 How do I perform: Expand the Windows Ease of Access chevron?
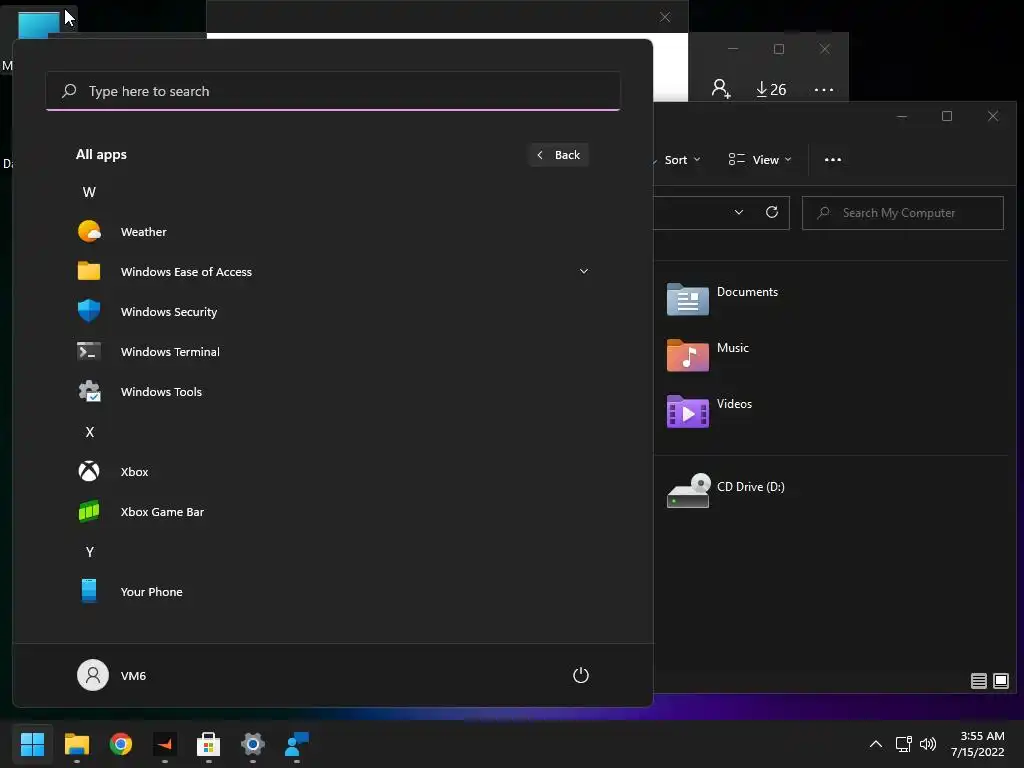tap(584, 271)
